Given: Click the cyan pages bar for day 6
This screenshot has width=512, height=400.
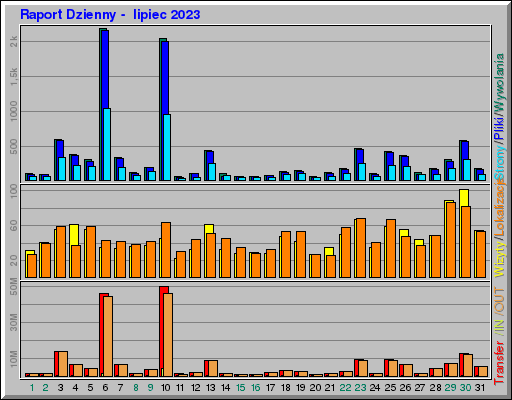Looking at the screenshot, I should tap(107, 144).
